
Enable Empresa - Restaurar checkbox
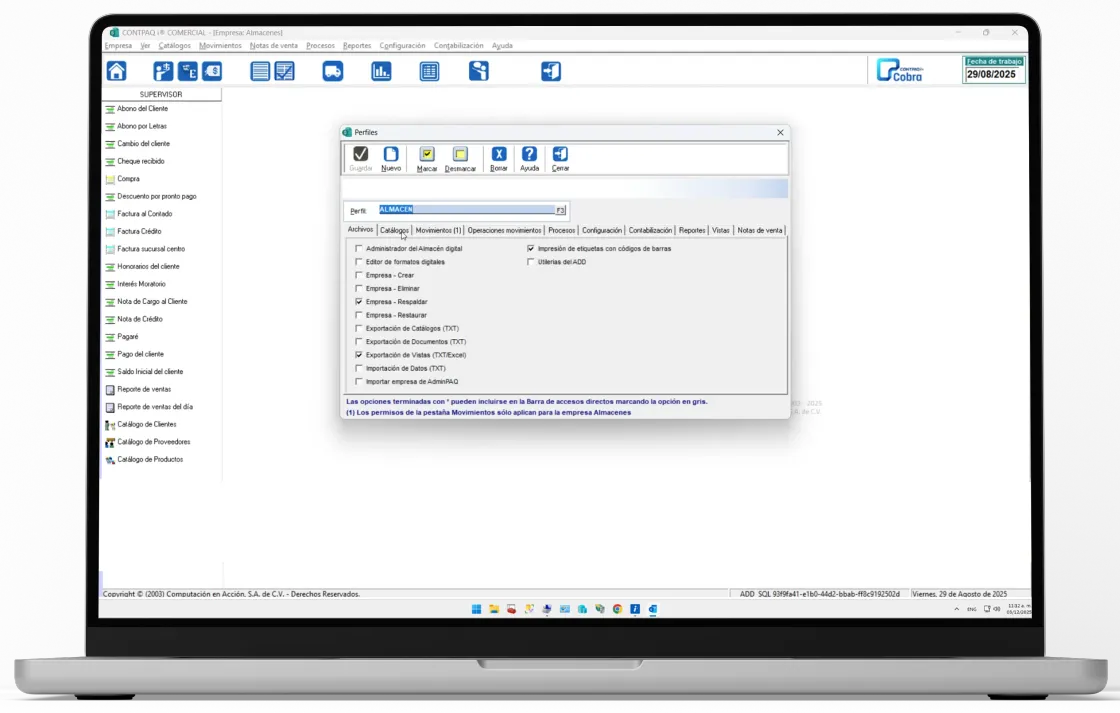359,315
